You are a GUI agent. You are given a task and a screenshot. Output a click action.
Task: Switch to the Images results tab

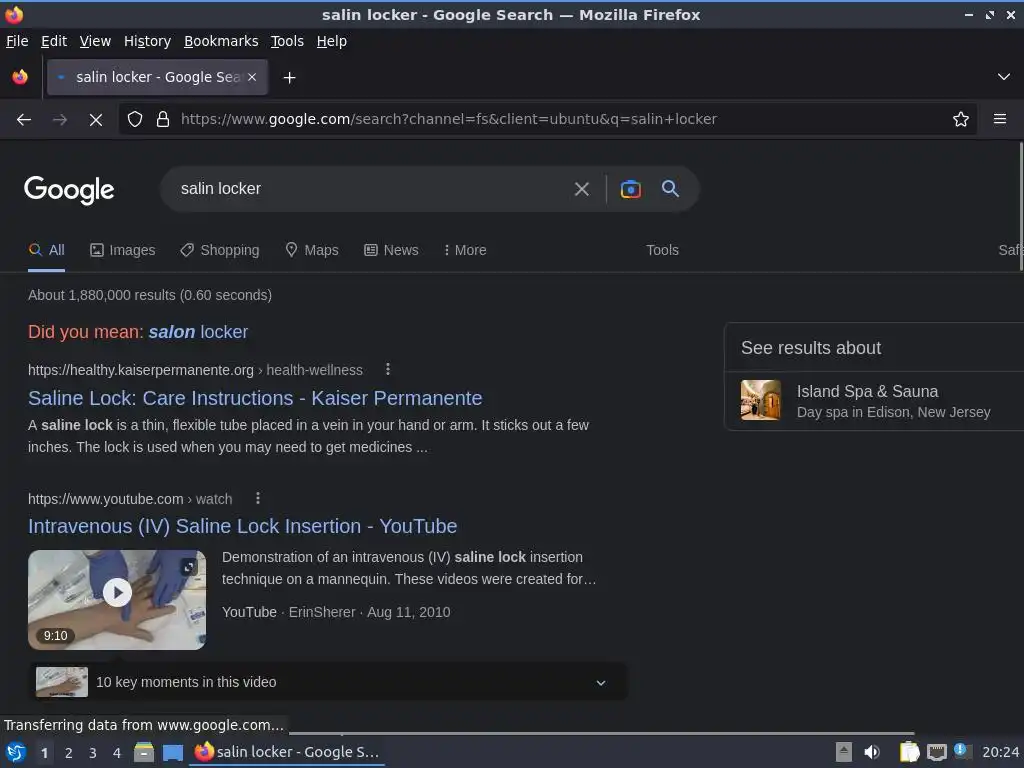pos(123,250)
